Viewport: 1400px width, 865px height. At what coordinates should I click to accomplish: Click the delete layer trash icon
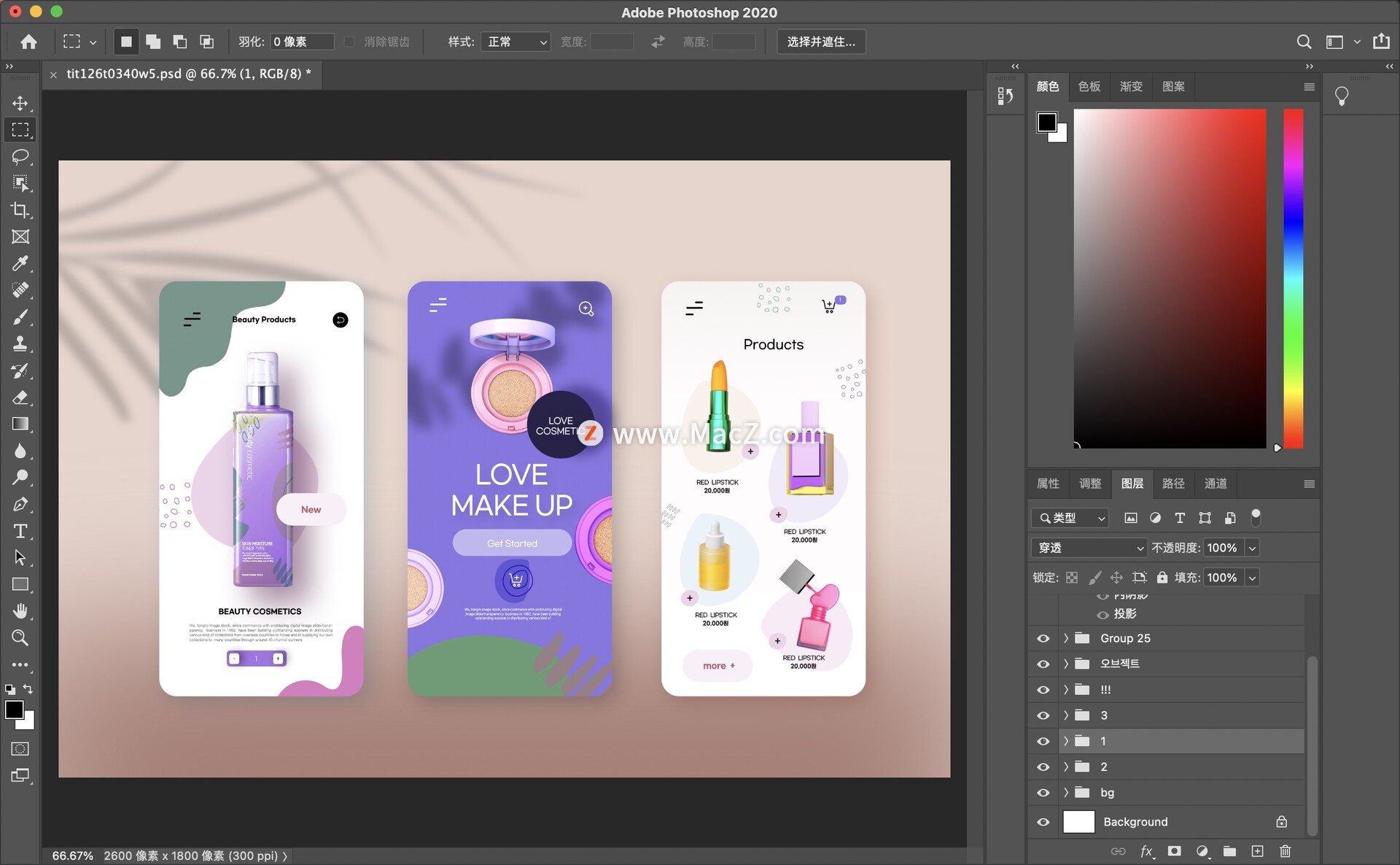(x=1285, y=851)
